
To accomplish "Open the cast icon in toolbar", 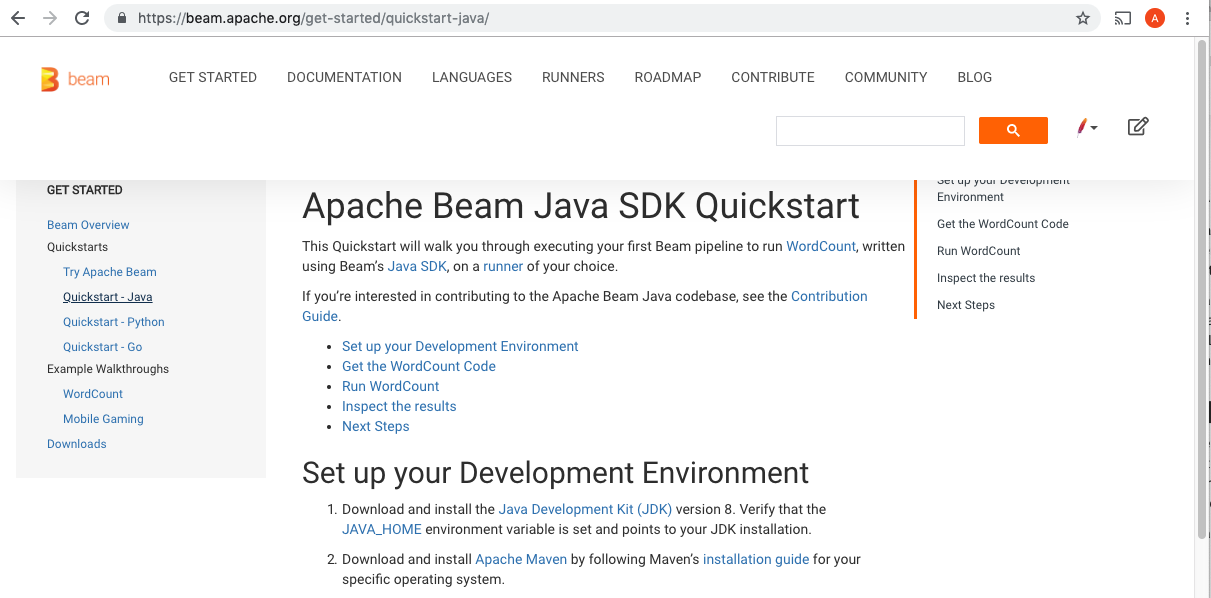I will 1123,18.
